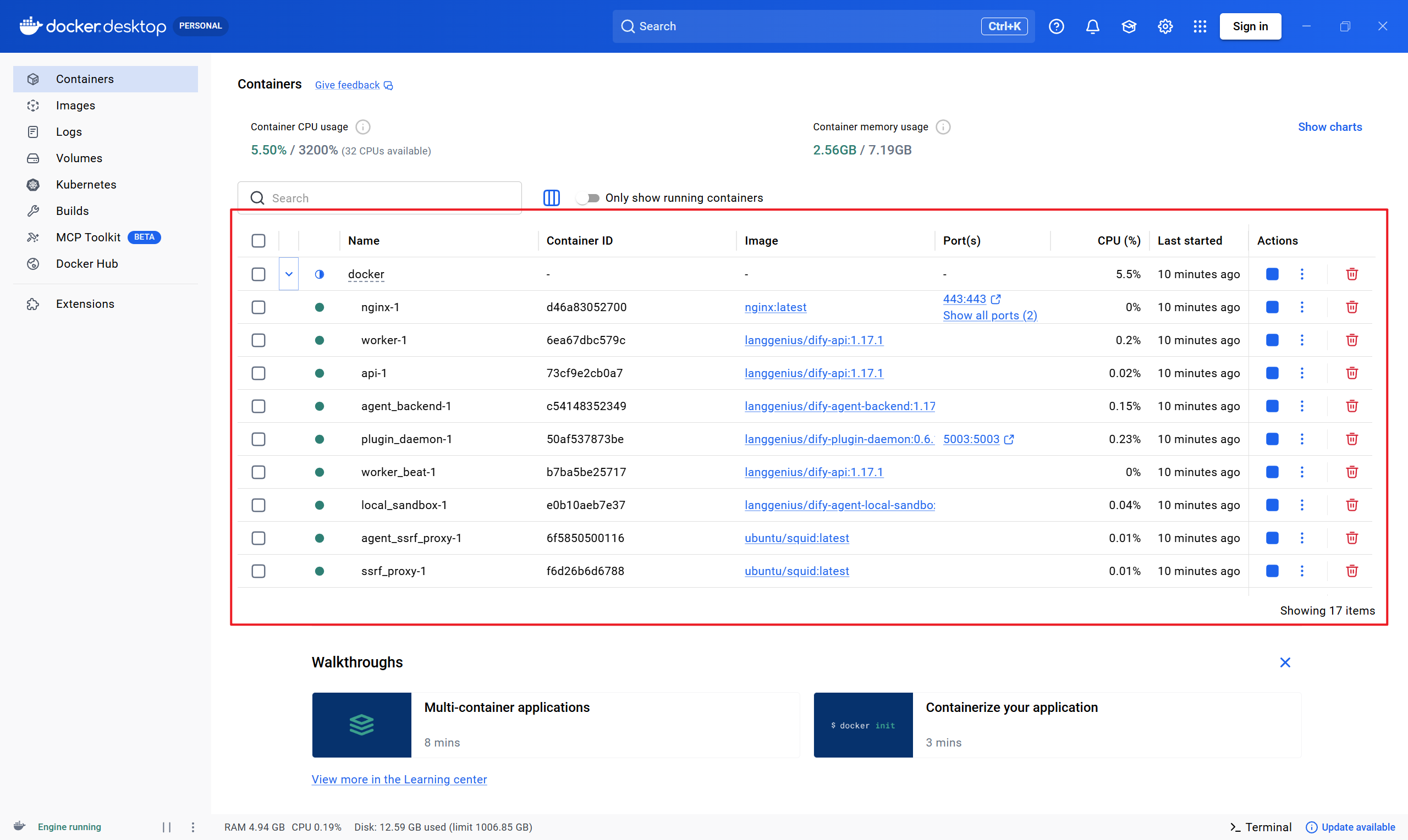Select the worker_beat-1 row checkbox

[258, 472]
